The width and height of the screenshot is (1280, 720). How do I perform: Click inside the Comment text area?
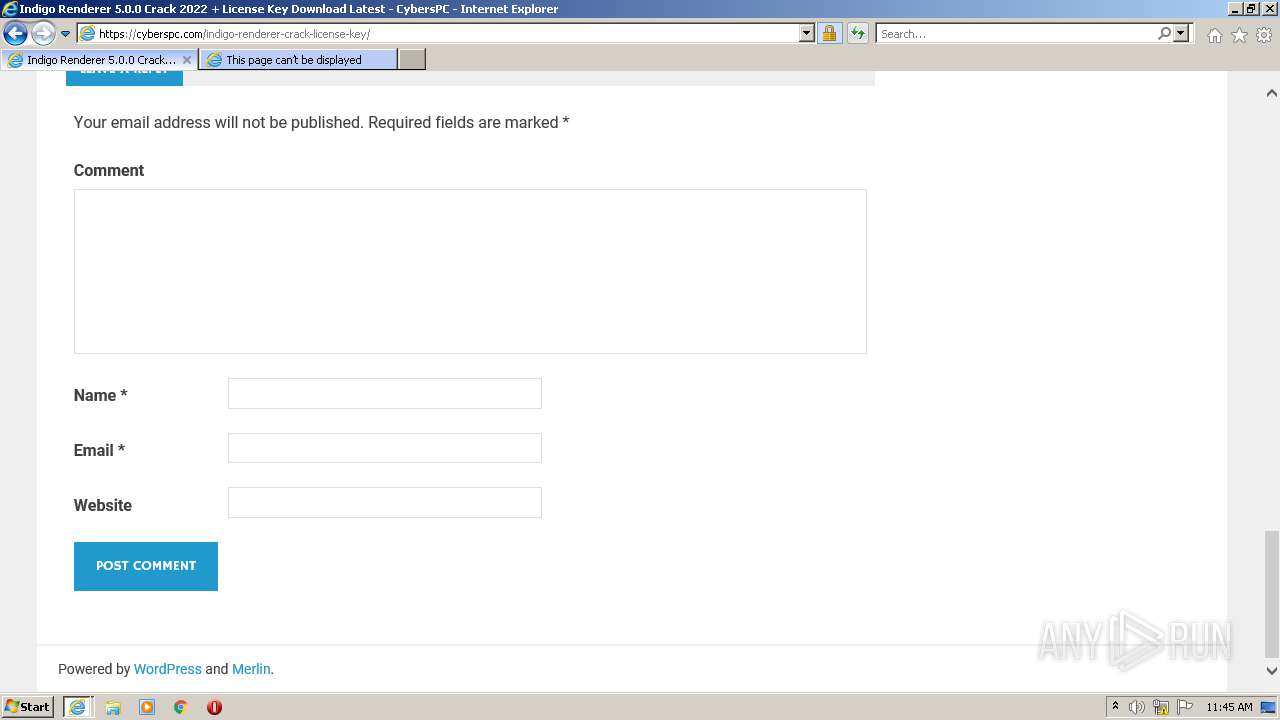[x=470, y=271]
